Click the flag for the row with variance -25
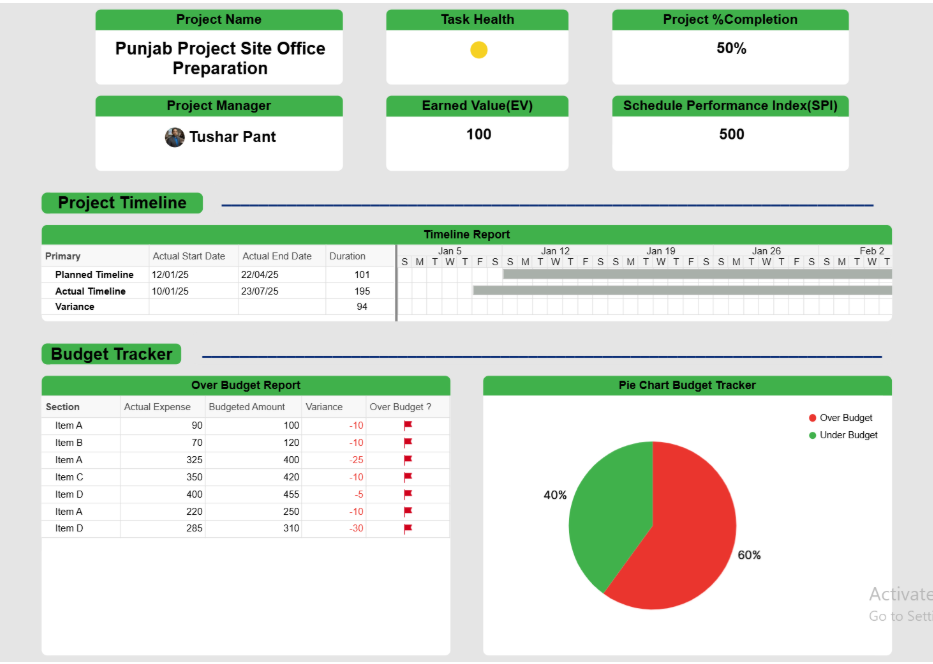The width and height of the screenshot is (933, 664). [x=407, y=460]
